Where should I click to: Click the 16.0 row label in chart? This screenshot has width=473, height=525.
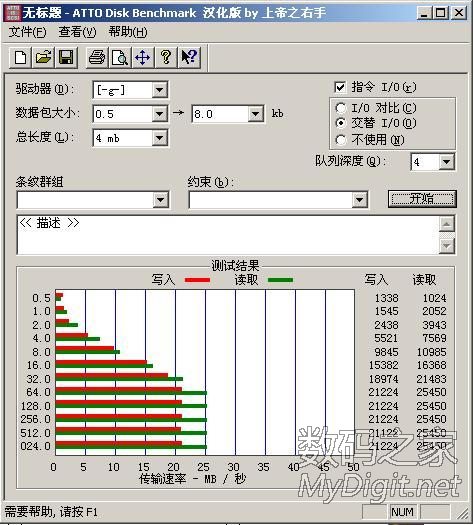[x=39, y=365]
